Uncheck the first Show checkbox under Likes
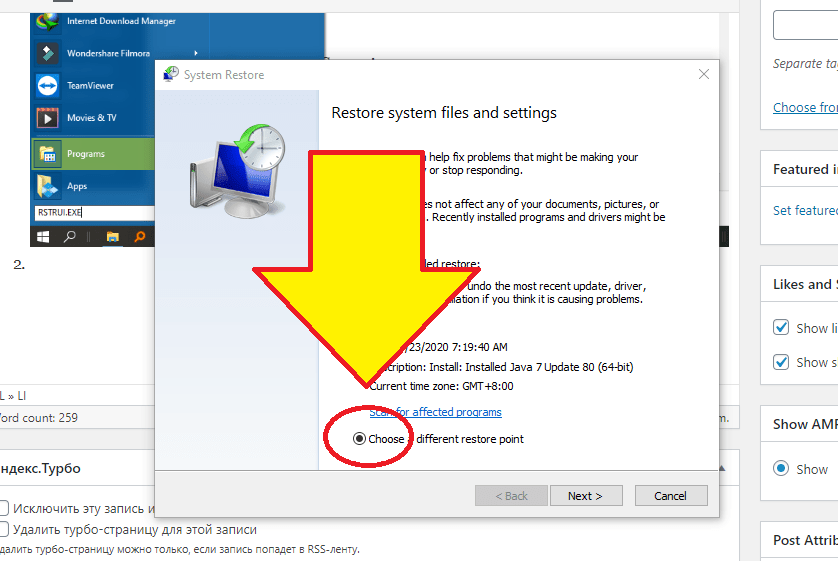This screenshot has width=838, height=561. pyautogui.click(x=782, y=328)
